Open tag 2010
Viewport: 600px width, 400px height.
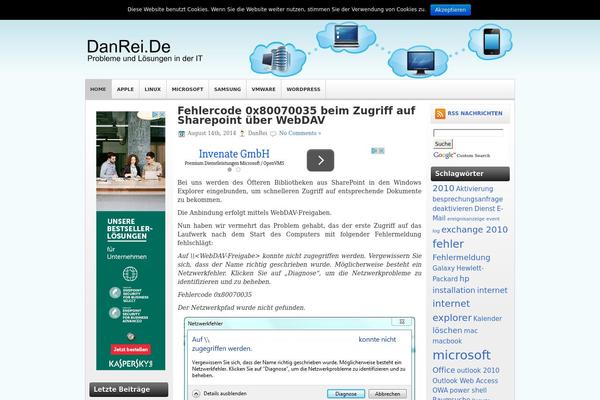pyautogui.click(x=443, y=188)
